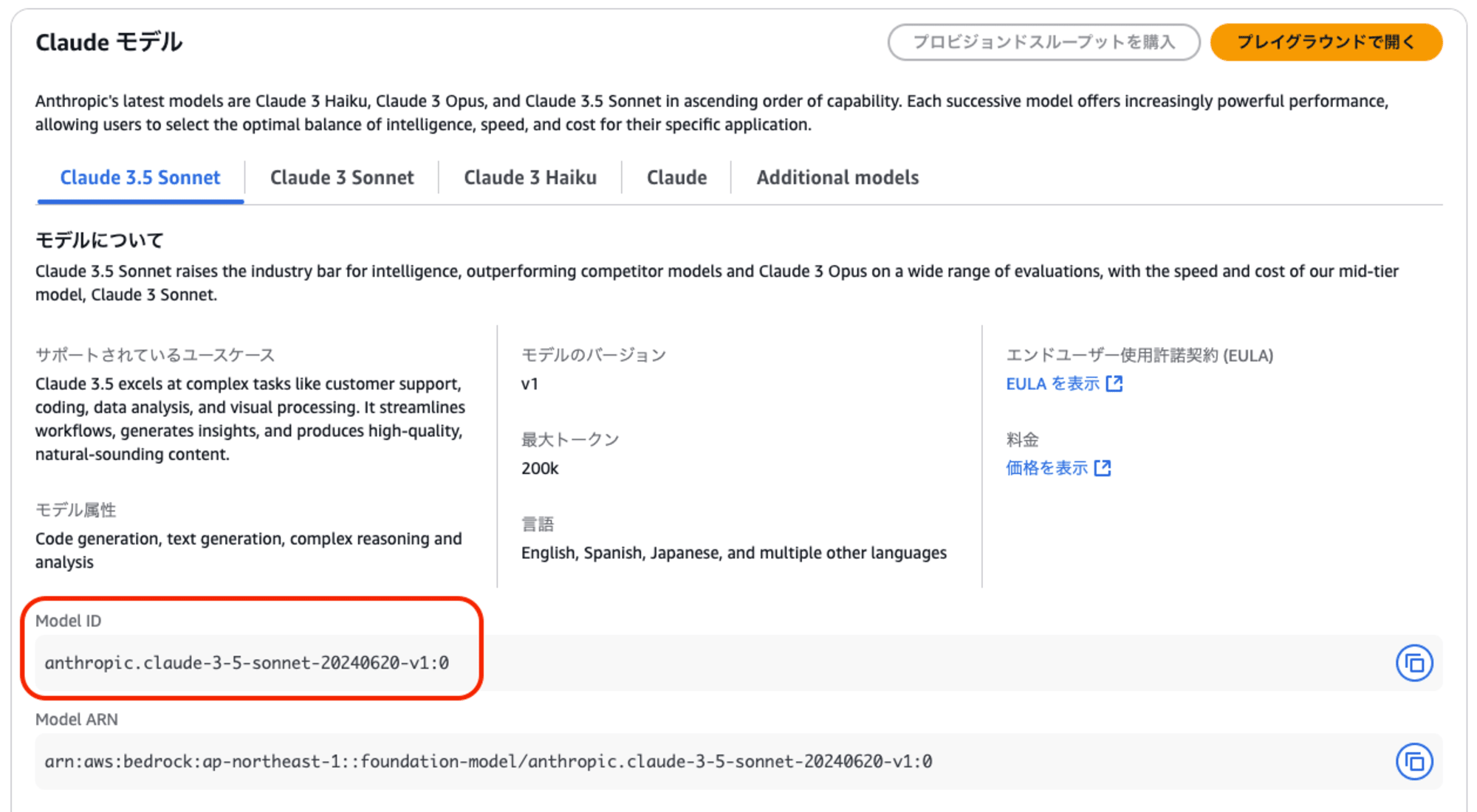1477x812 pixels.
Task: Click the エンドユーザー使用許諾契約 (EULA) label
Action: click(1140, 355)
